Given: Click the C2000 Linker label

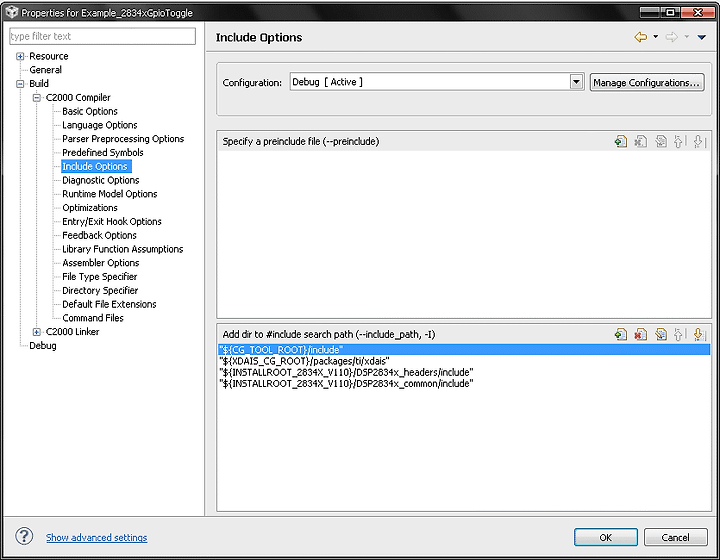Looking at the screenshot, I should click(x=73, y=331).
